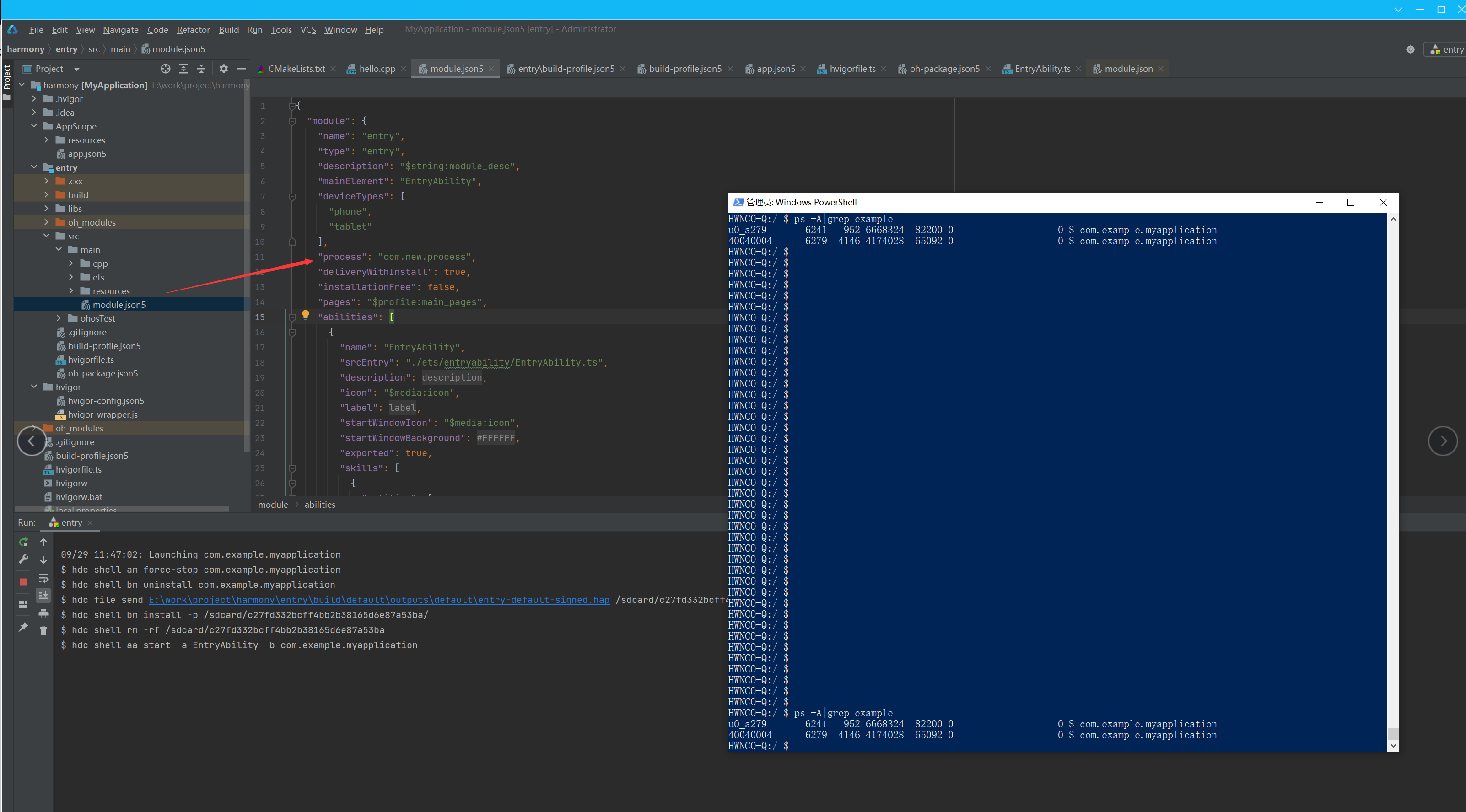This screenshot has width=1466, height=812.
Task: Switch to the app.json5 editor tab
Action: 776,69
